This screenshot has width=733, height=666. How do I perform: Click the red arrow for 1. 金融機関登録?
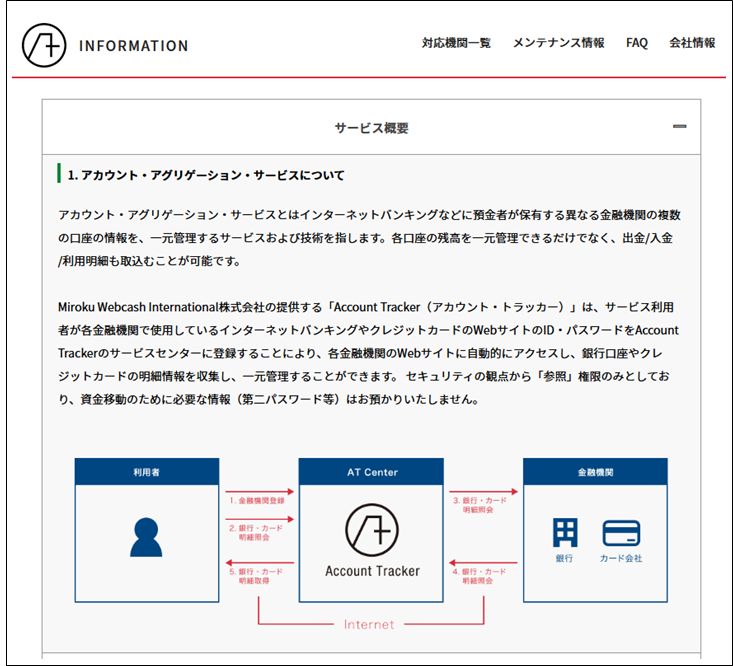coord(259,492)
